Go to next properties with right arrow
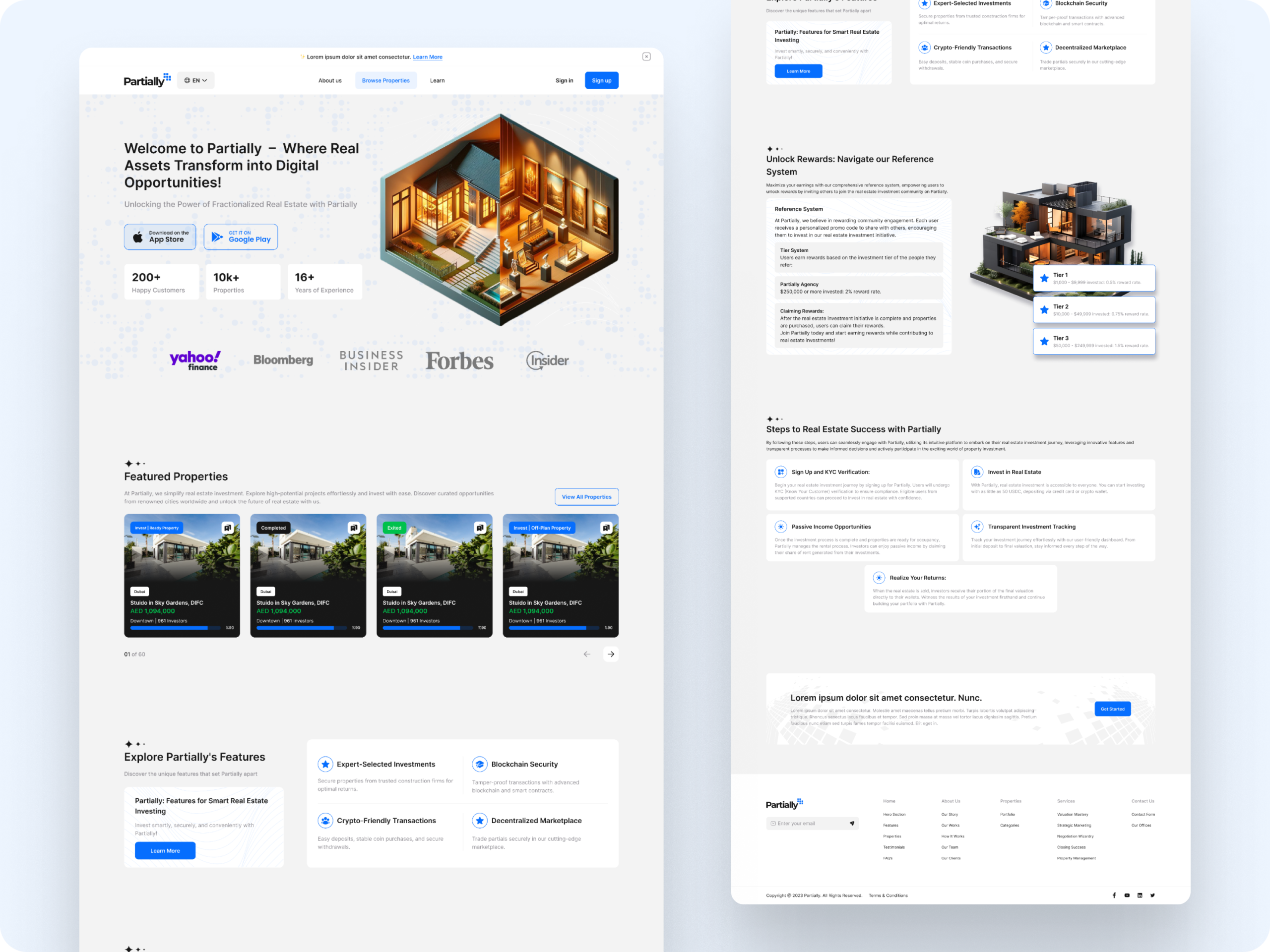 (x=611, y=654)
